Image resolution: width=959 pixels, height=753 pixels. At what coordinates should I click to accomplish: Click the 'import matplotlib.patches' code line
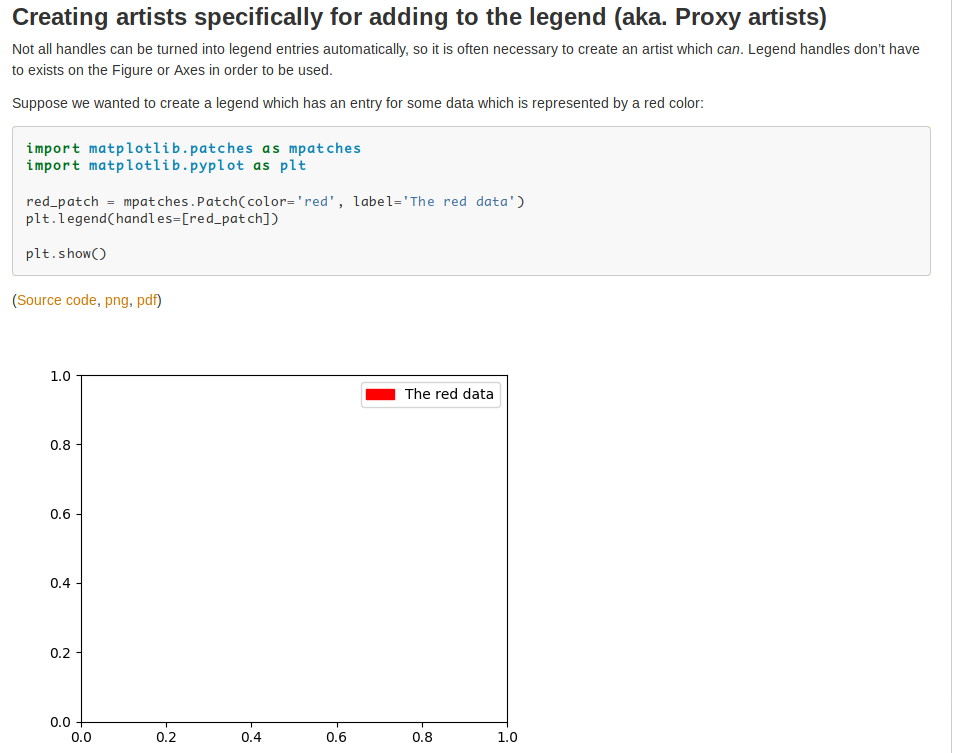[193, 148]
